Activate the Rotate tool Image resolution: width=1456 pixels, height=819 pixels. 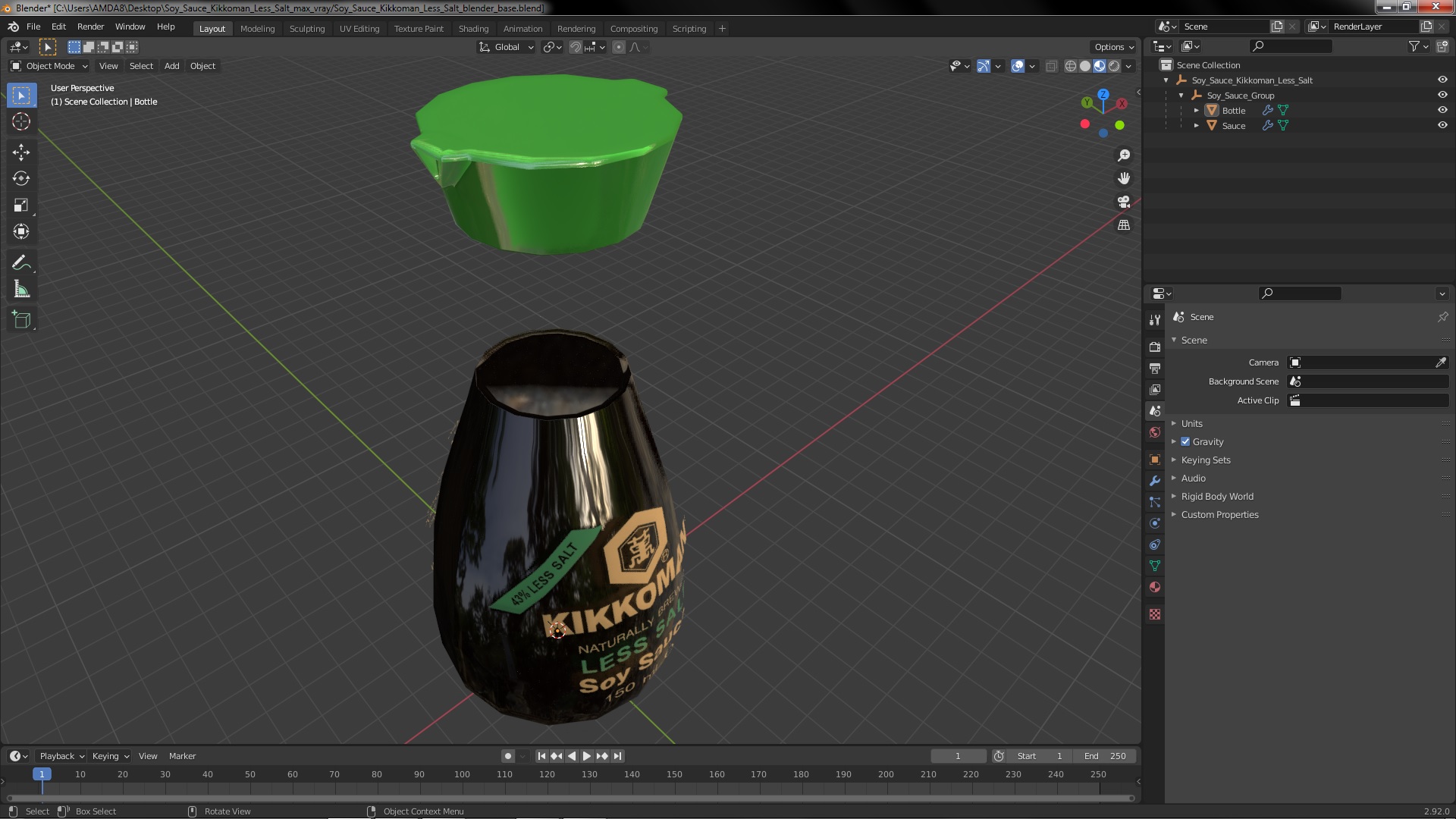(x=21, y=178)
